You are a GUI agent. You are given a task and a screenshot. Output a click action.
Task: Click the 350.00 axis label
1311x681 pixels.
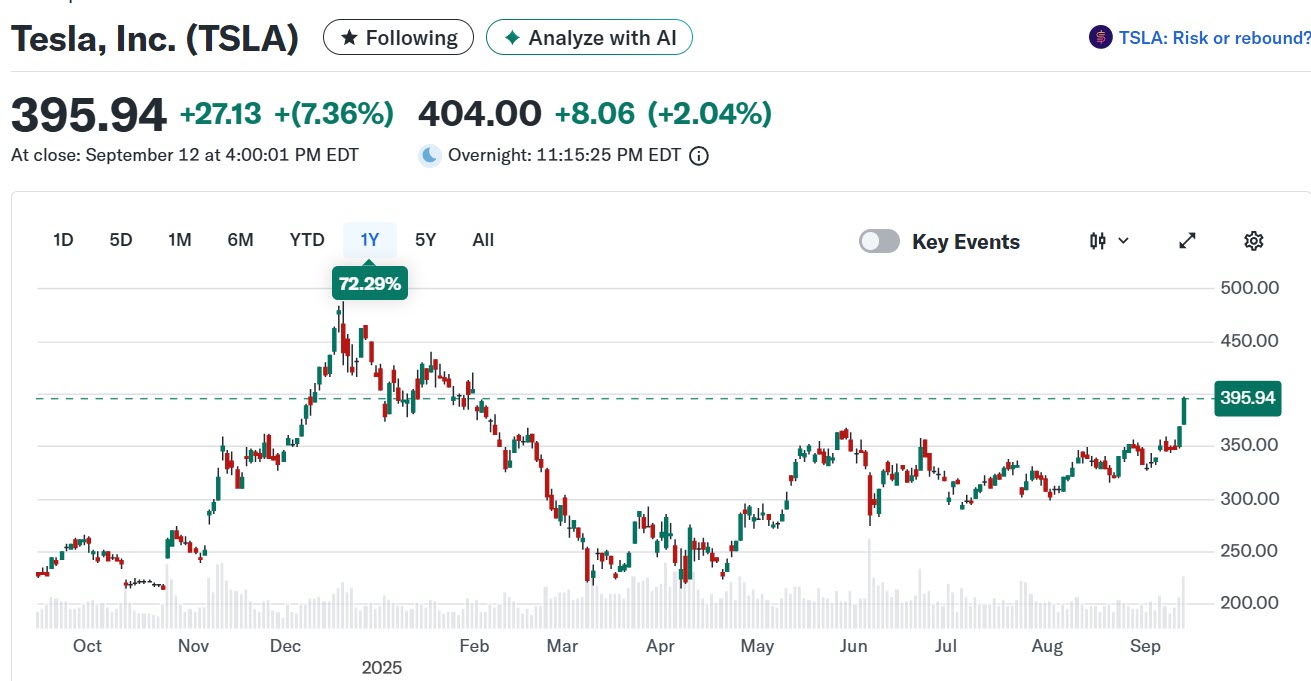(x=1250, y=445)
